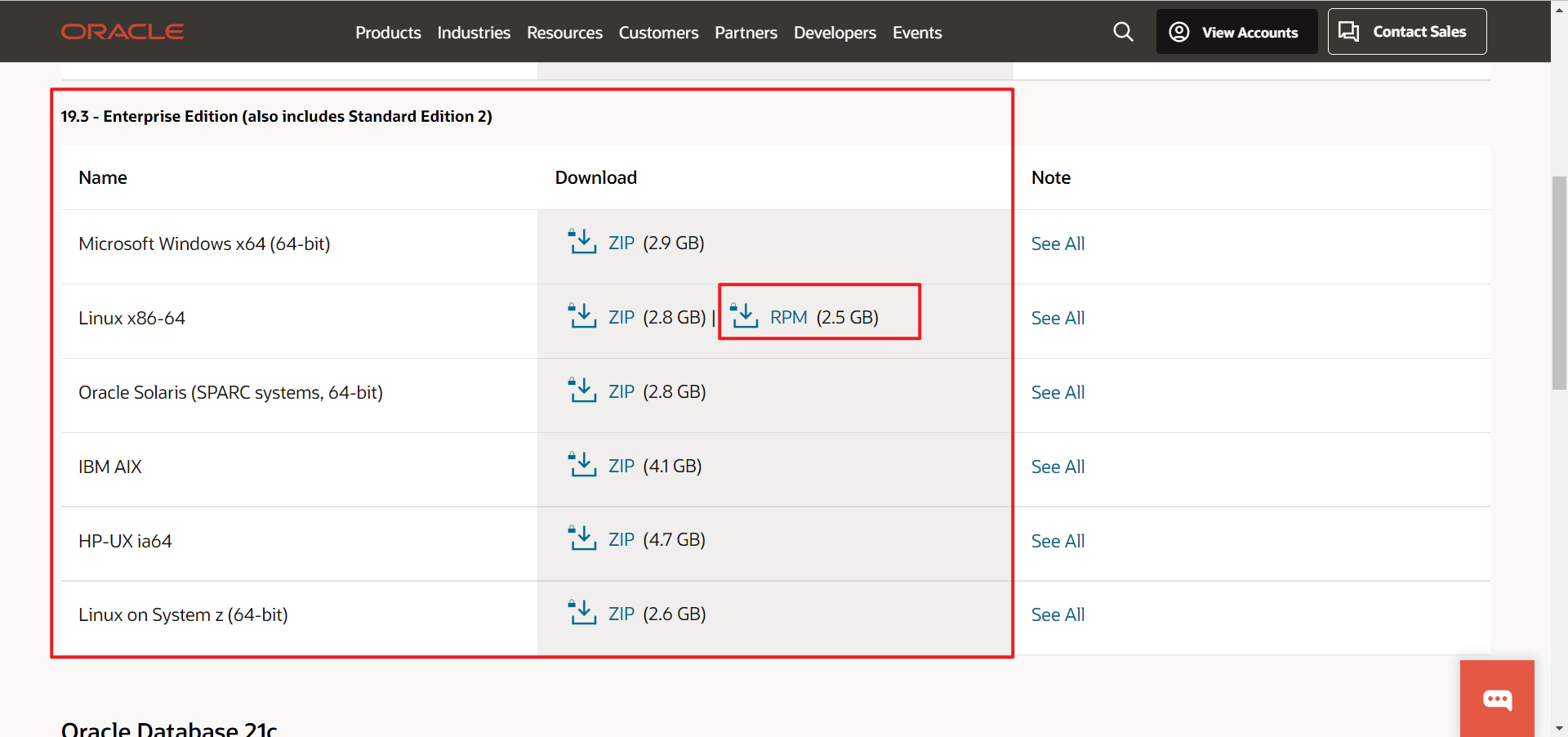Click the View Accounts person icon

point(1178,32)
